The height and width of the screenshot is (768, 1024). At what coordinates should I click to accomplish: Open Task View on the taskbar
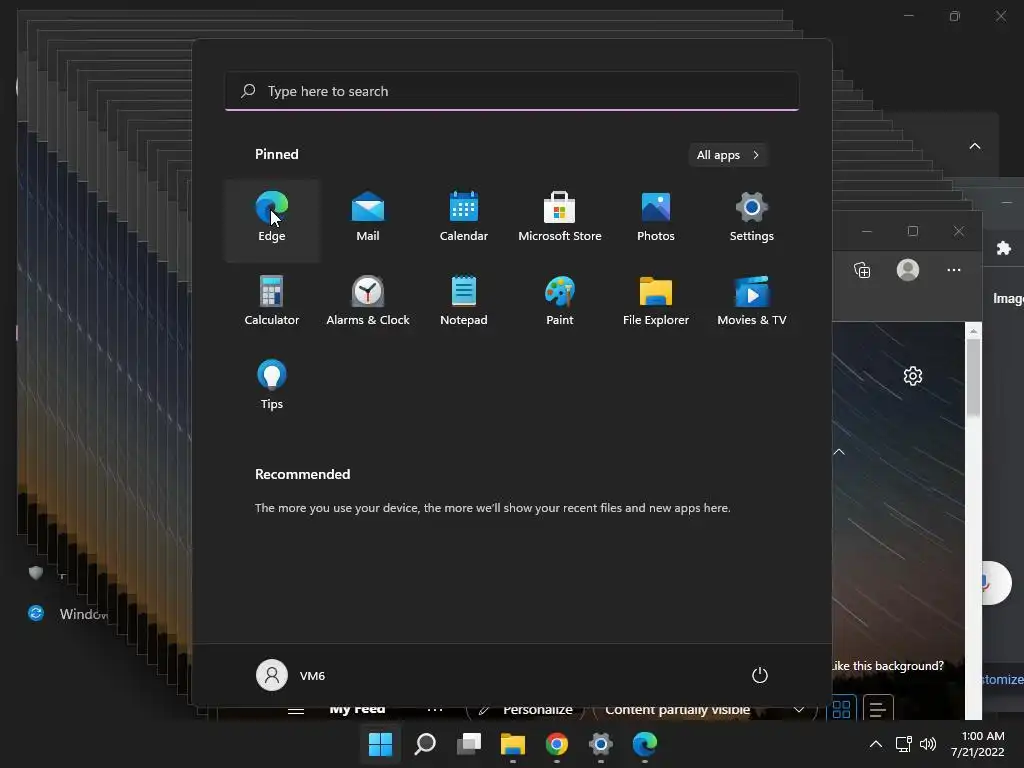pyautogui.click(x=469, y=744)
